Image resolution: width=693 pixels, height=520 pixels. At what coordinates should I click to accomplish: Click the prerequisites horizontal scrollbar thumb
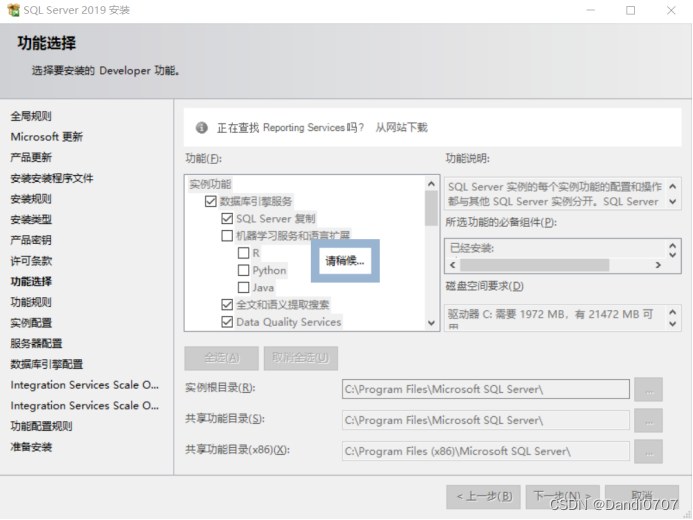point(534,265)
